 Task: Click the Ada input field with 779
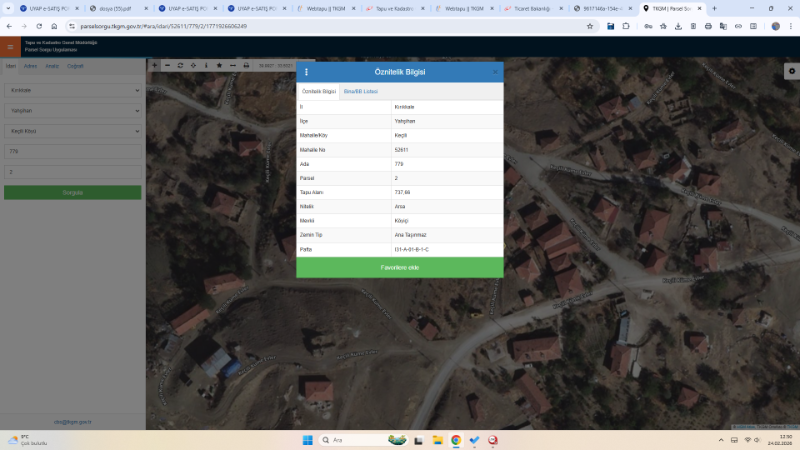(73, 151)
